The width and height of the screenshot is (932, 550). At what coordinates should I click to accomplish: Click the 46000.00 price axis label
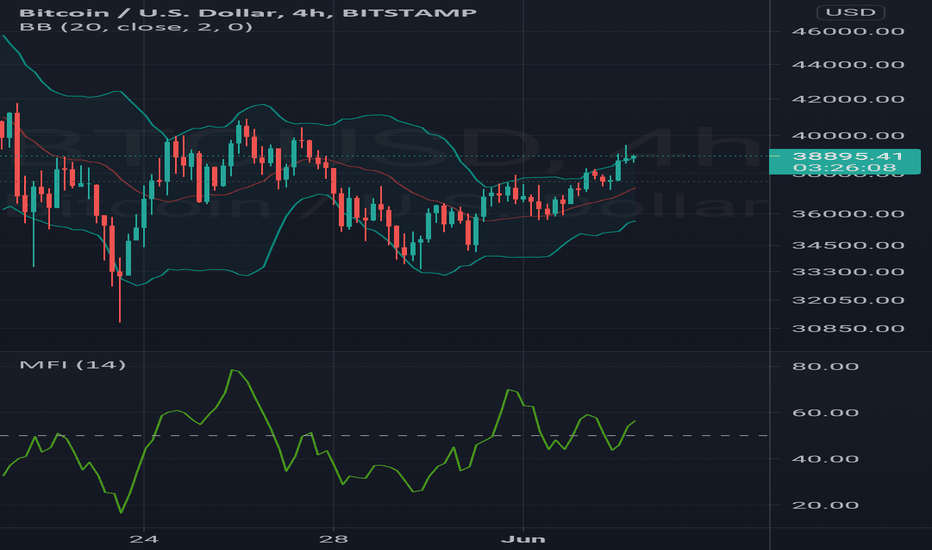point(848,32)
